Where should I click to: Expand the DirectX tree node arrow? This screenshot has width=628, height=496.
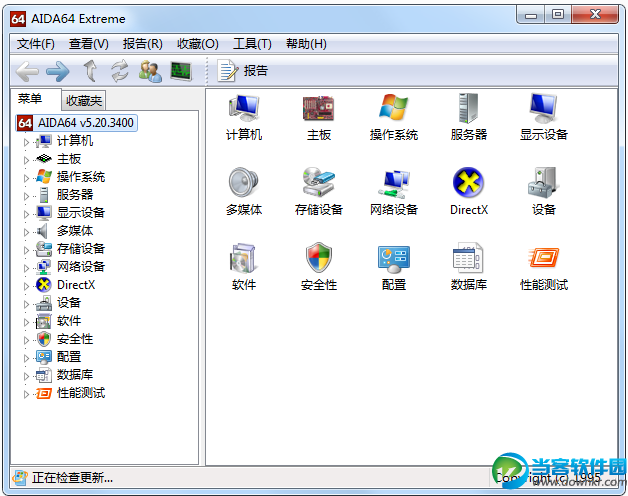(26, 286)
